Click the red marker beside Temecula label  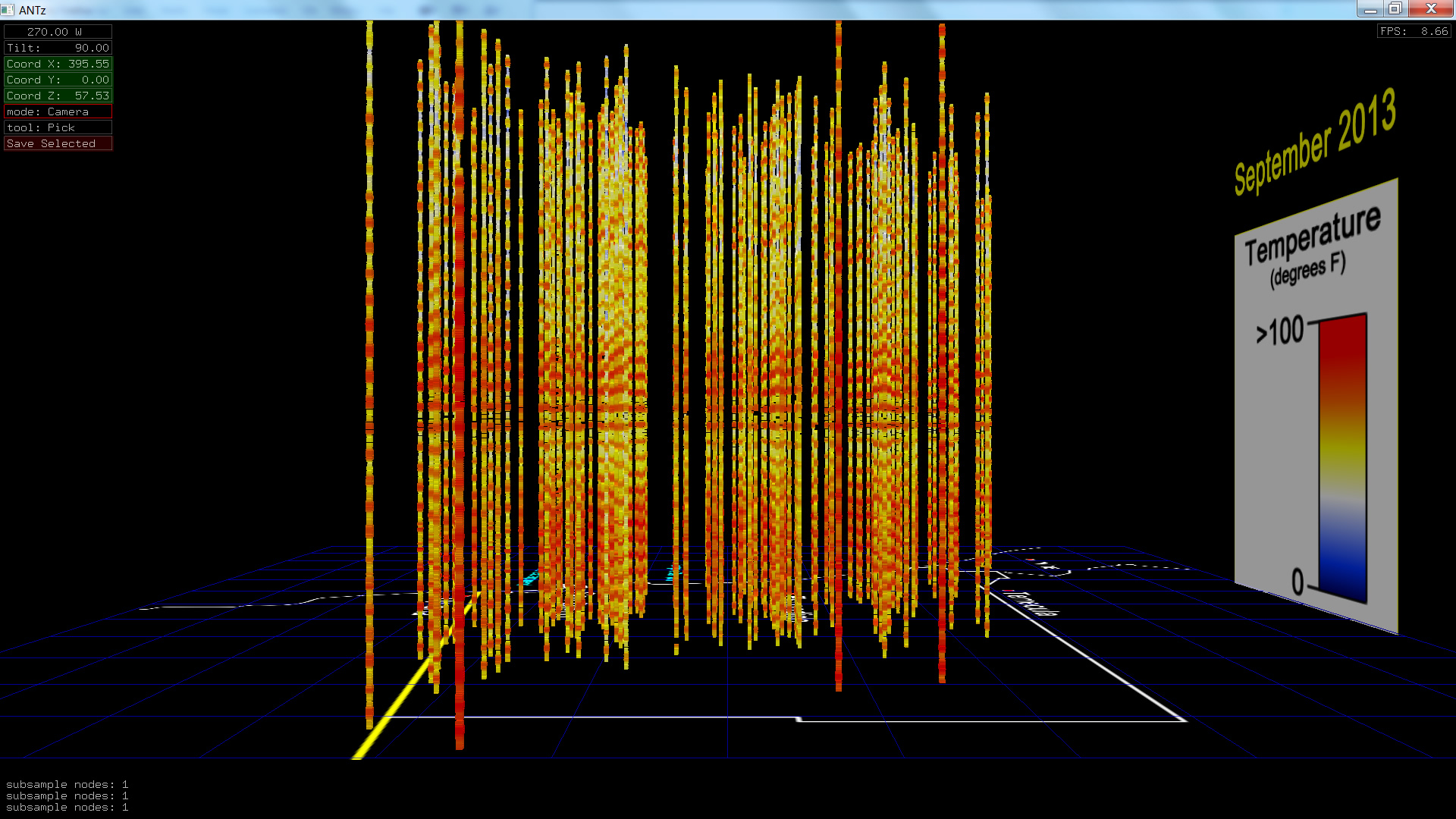[1008, 591]
